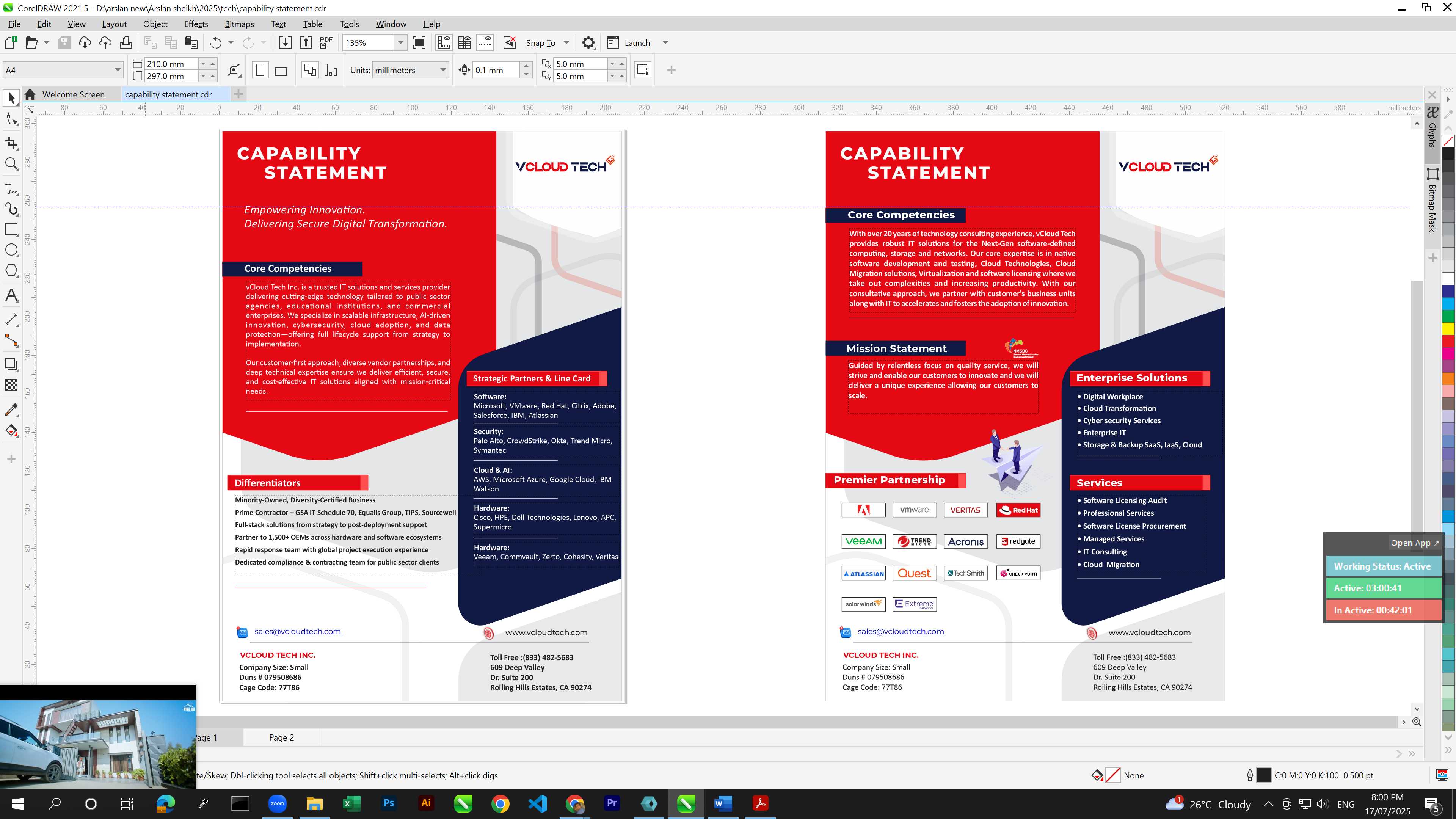Open the page height 297.0 mm dropdown
1456x819 pixels.
click(204, 76)
